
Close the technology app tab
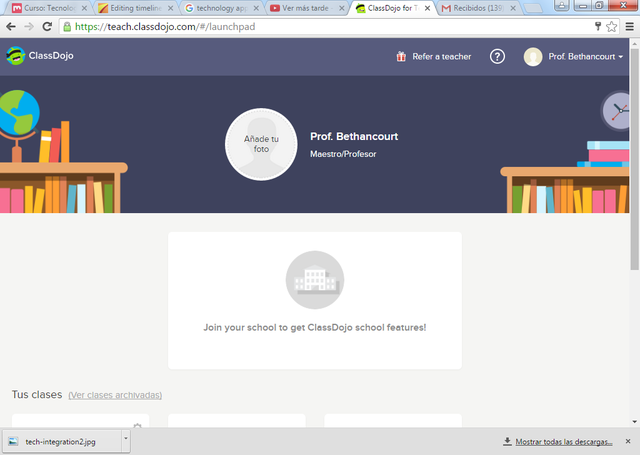pos(256,8)
